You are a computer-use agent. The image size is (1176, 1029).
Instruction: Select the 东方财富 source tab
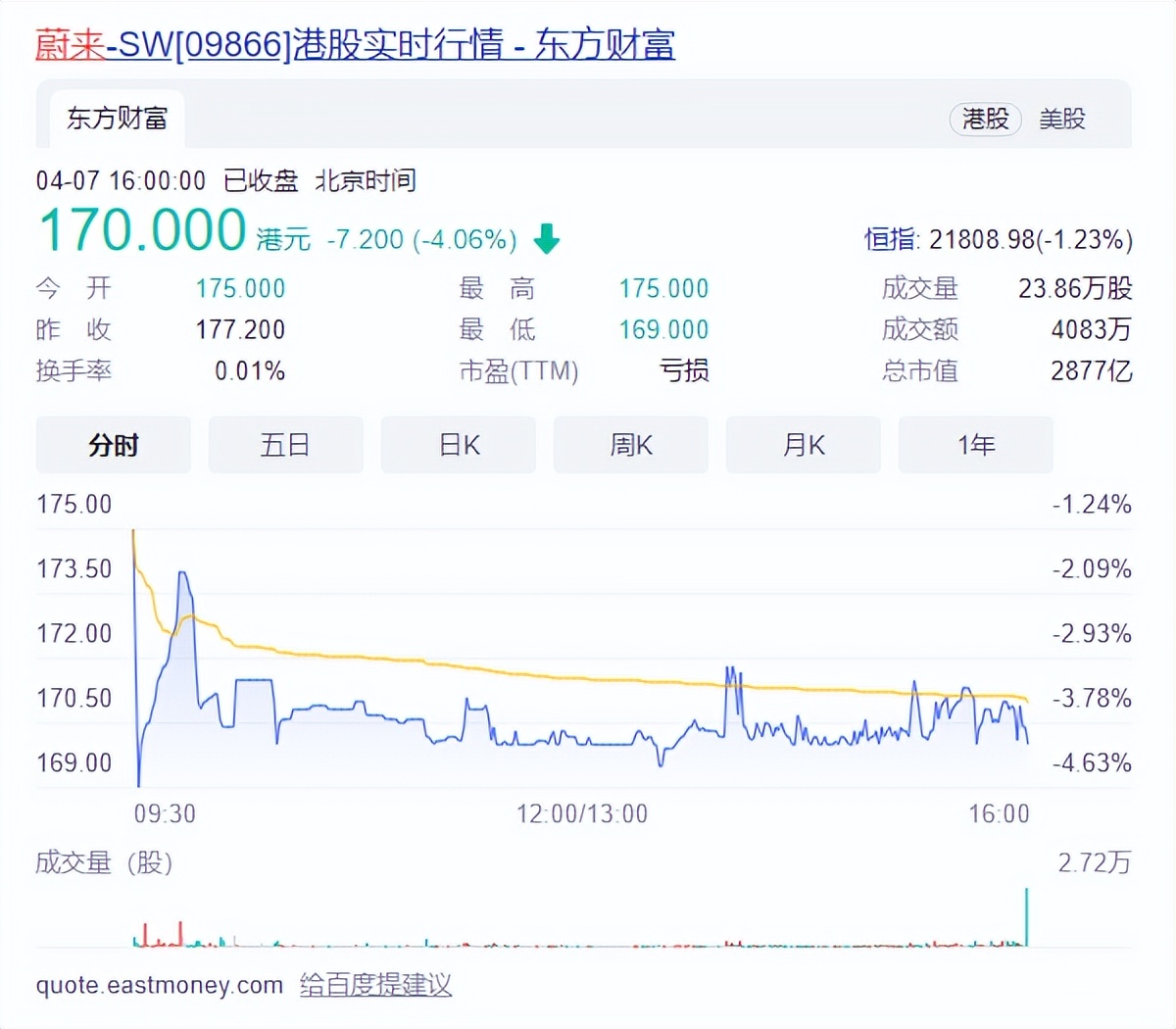coord(117,119)
